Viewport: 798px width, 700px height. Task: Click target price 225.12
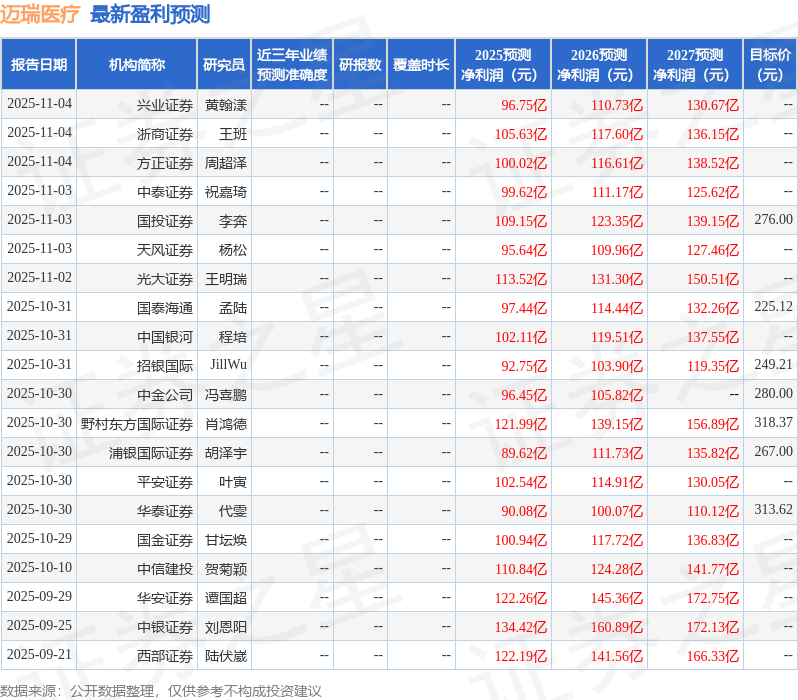point(773,306)
